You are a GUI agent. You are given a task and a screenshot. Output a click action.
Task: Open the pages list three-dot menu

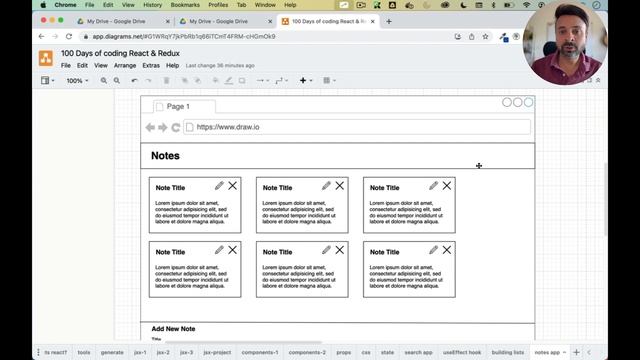tap(38, 352)
